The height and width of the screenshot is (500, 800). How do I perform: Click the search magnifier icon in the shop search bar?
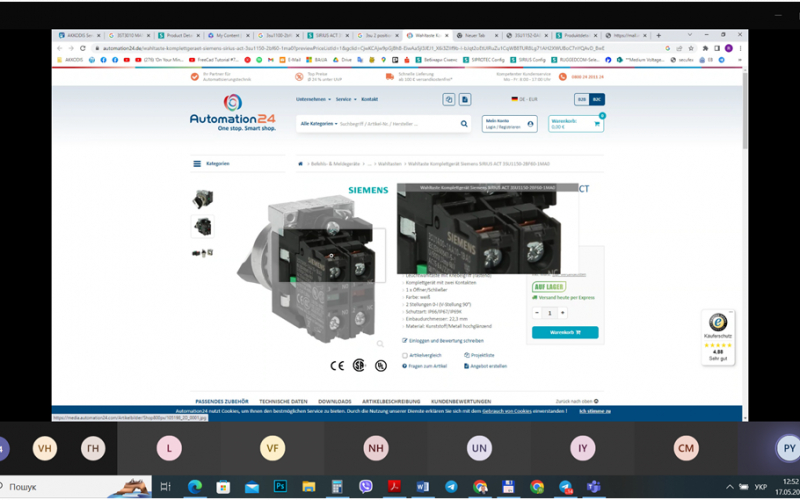[x=464, y=123]
